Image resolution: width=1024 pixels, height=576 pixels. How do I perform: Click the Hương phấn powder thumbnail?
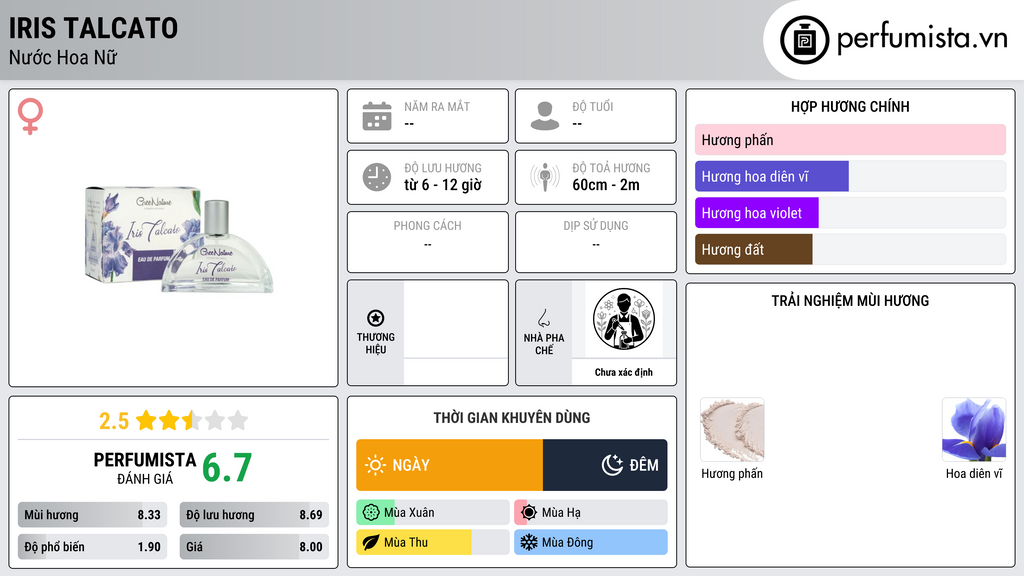point(732,430)
